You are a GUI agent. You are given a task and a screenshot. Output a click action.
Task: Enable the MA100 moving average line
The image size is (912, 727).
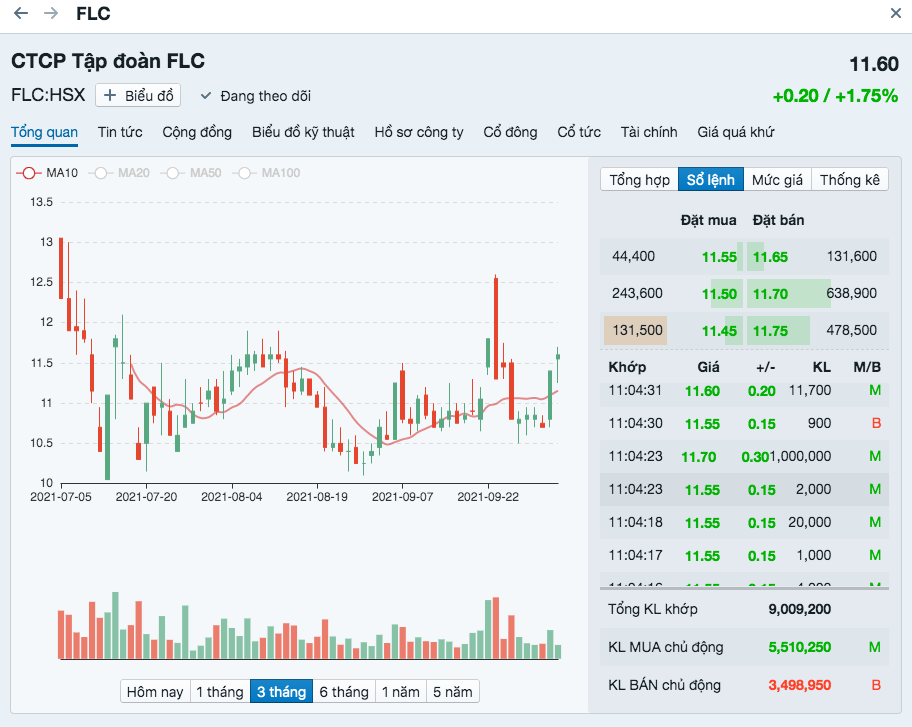[x=267, y=173]
